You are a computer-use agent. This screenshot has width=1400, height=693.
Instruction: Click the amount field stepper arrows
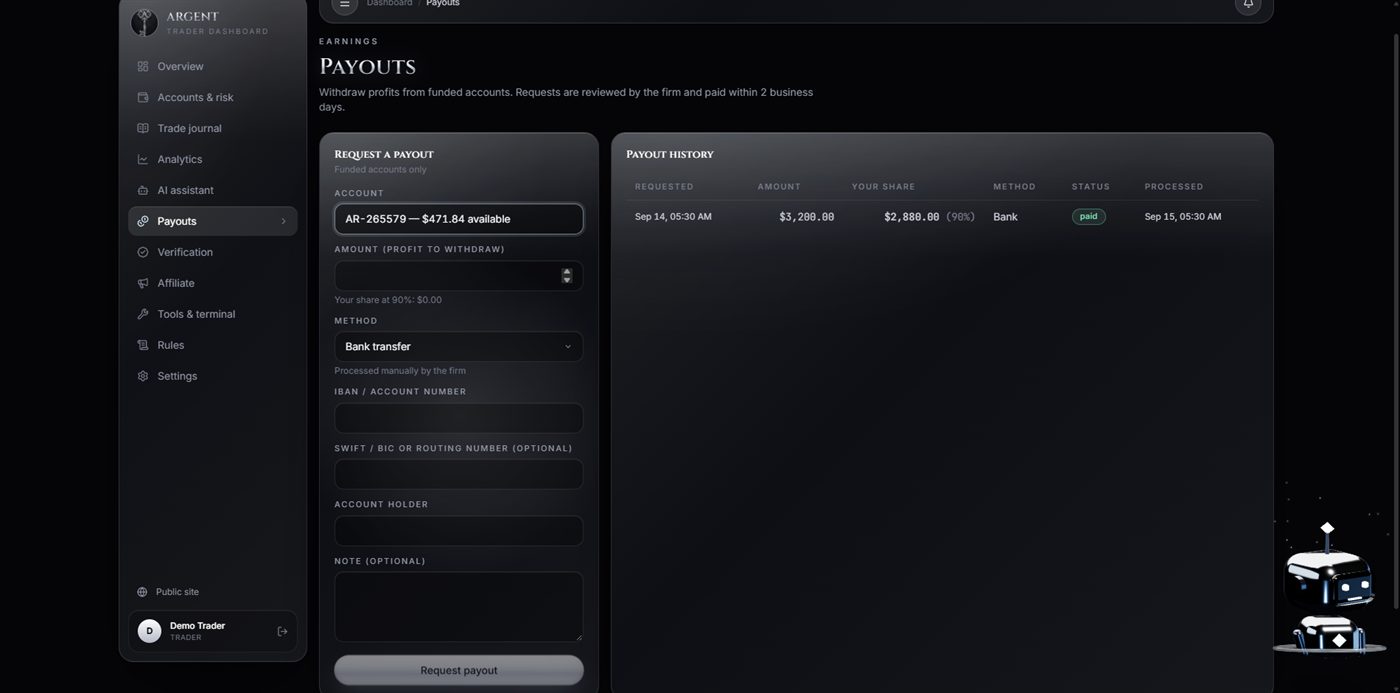(x=567, y=276)
